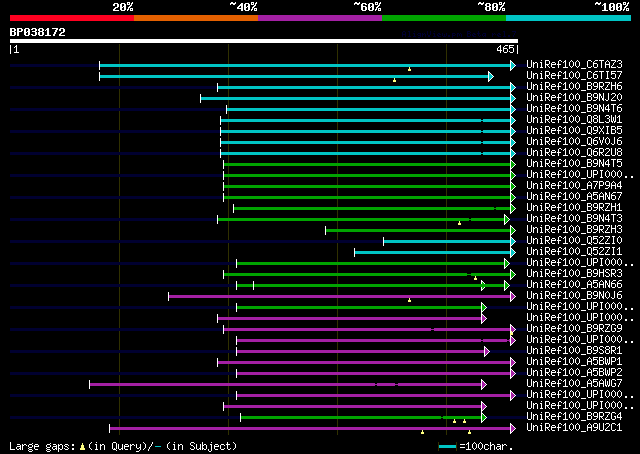The height and width of the screenshot is (454, 640).
Task: Click the ~60% legend percentage label
Action: (367, 7)
